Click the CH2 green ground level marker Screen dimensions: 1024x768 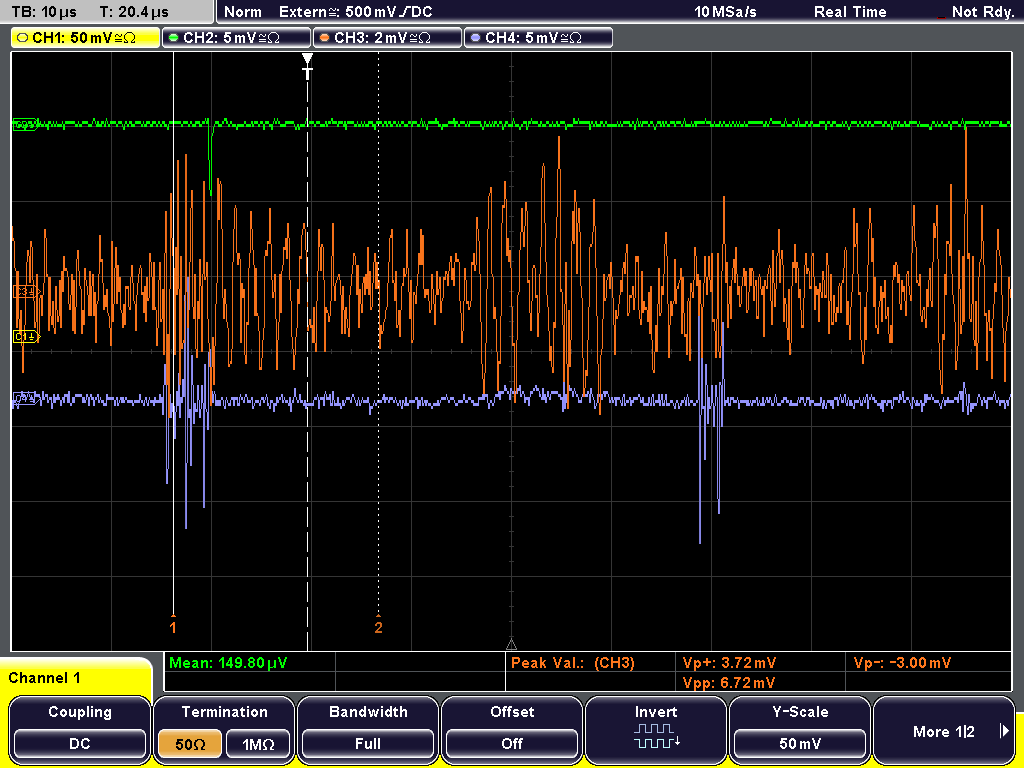[25, 124]
